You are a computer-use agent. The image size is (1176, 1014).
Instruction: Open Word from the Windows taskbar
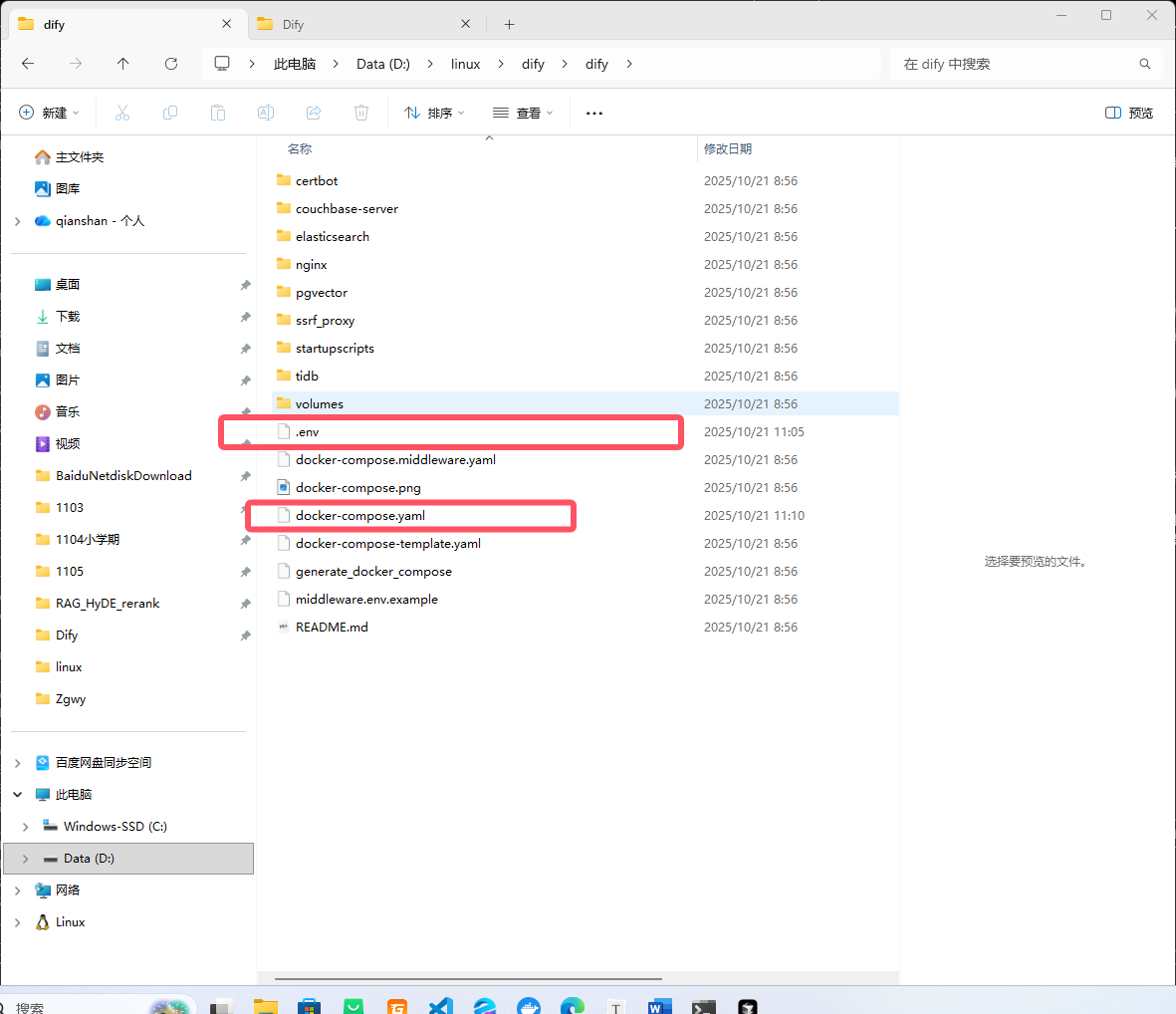tap(659, 1006)
